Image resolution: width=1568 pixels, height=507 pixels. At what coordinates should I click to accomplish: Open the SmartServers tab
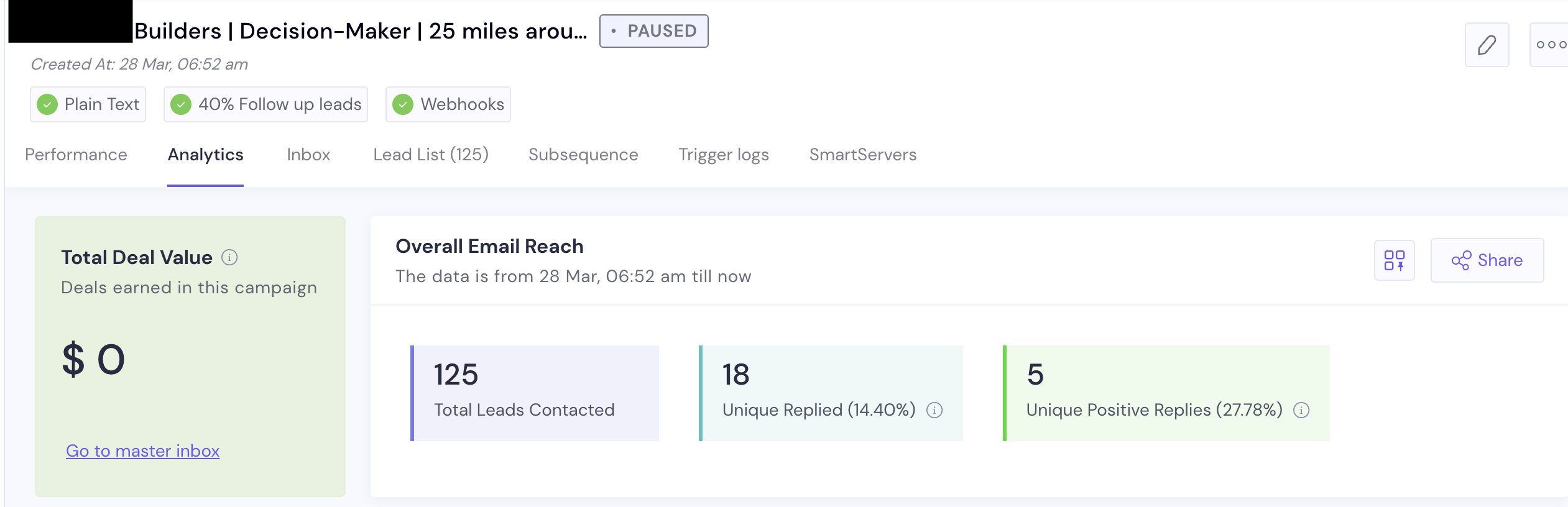point(863,155)
